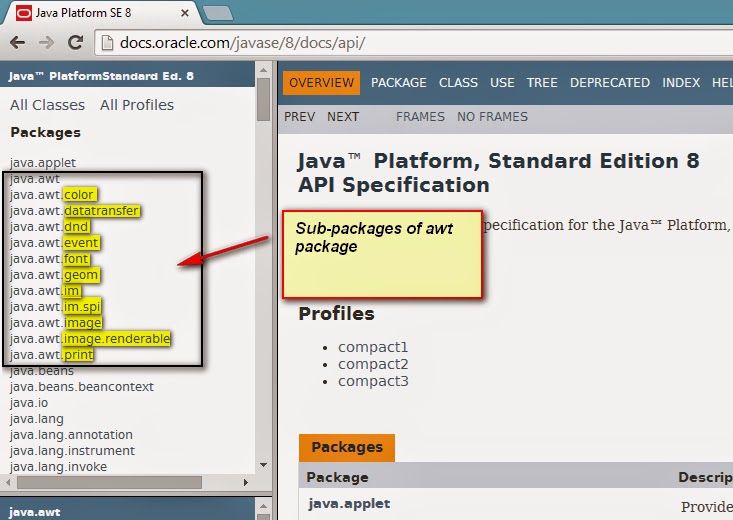
Task: Open the java.lang.annotation package
Action: tap(71, 435)
